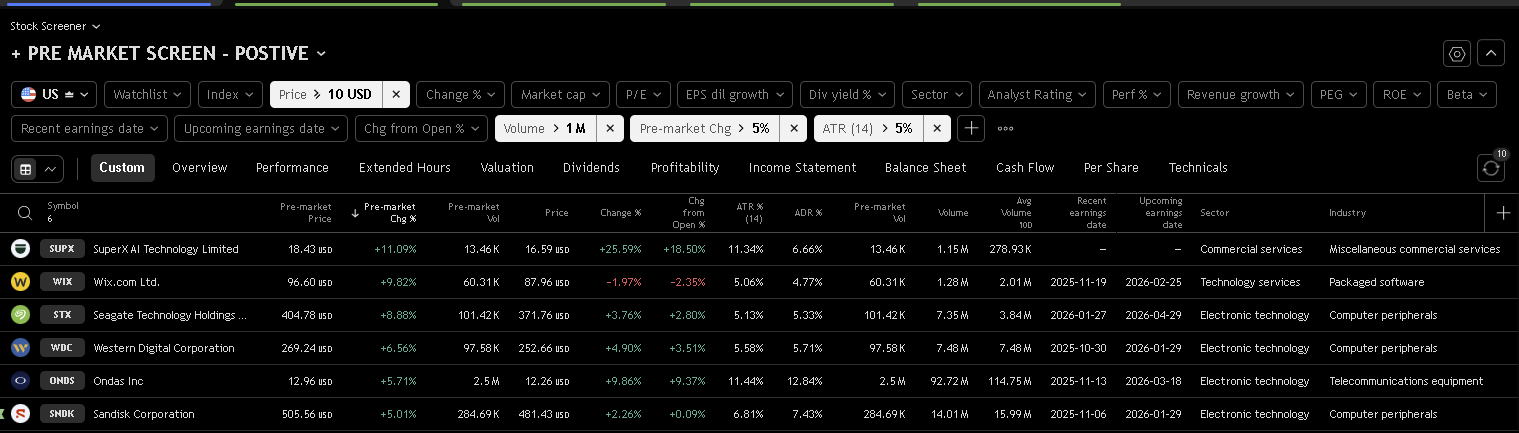Open the table layout view switcher
Viewport: 1519px width, 433px height.
click(x=36, y=168)
